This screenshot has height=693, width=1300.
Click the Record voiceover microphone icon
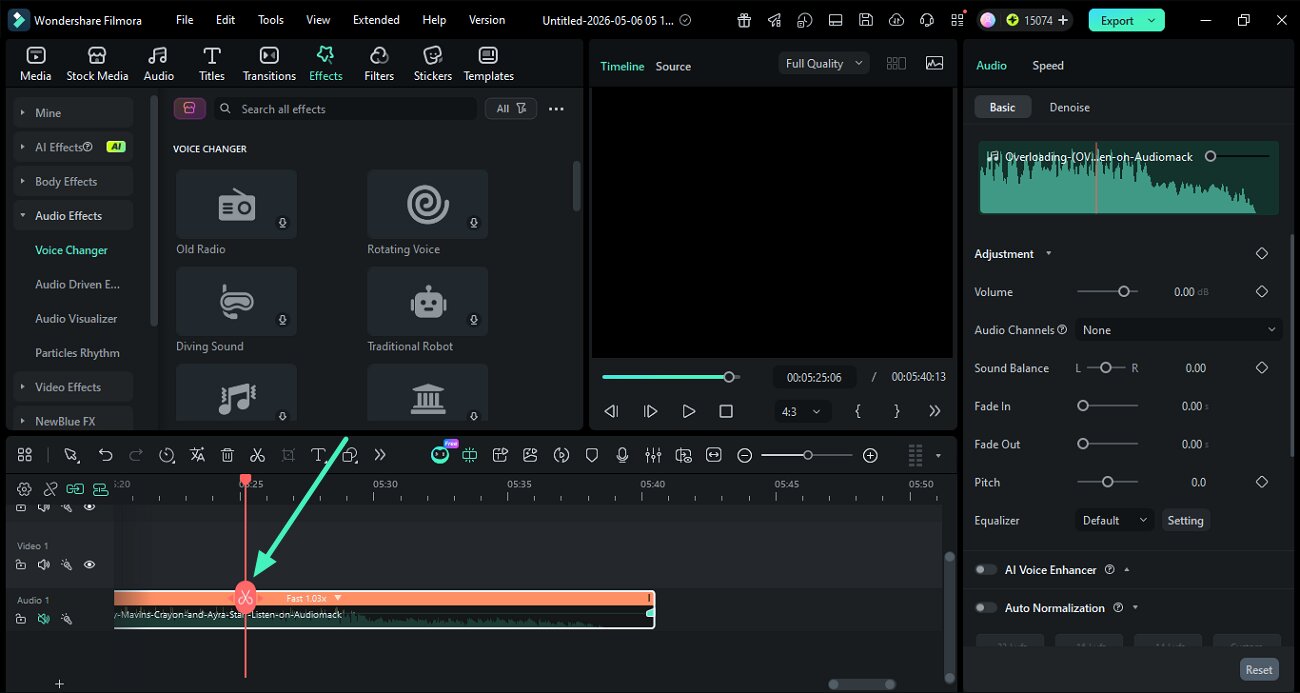622,455
